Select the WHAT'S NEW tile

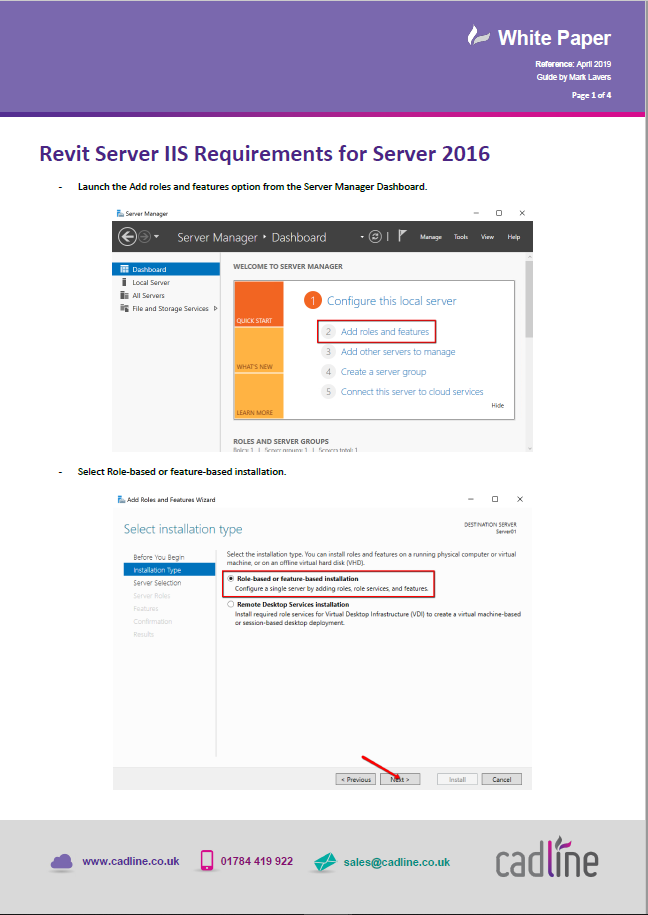[x=259, y=350]
